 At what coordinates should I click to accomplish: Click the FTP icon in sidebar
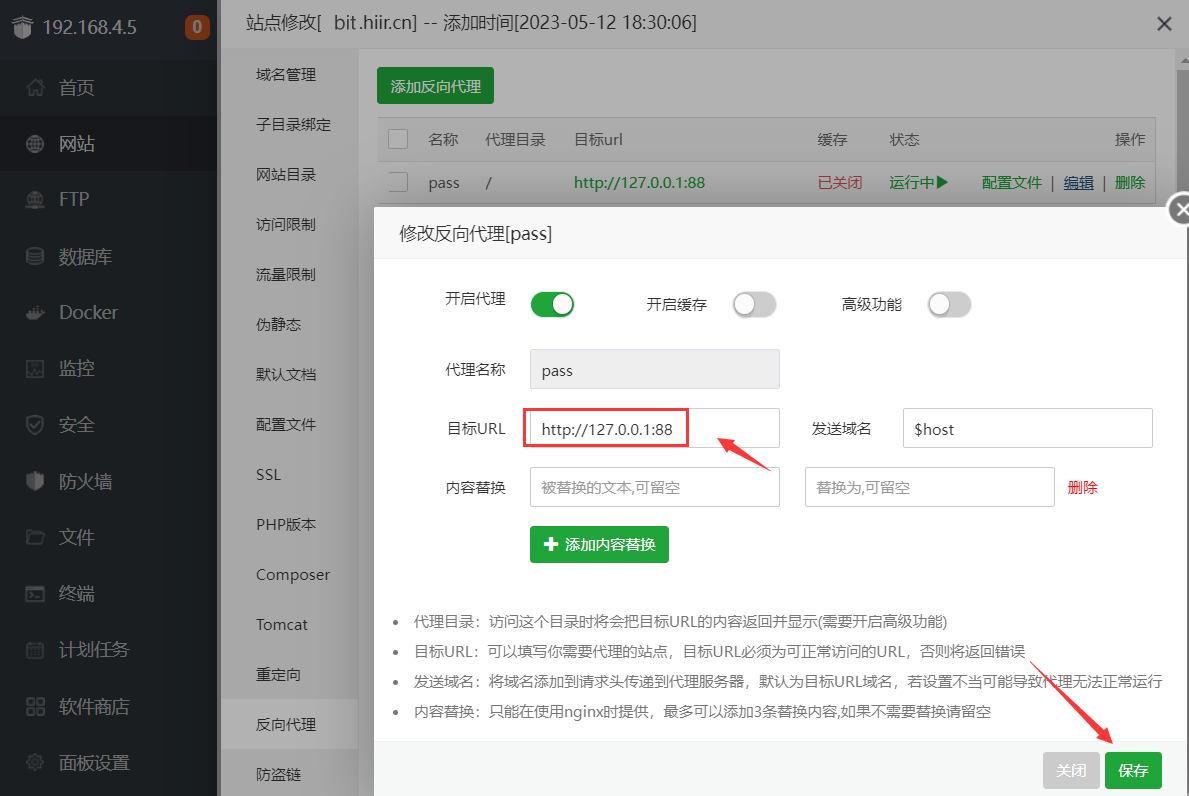[35, 200]
